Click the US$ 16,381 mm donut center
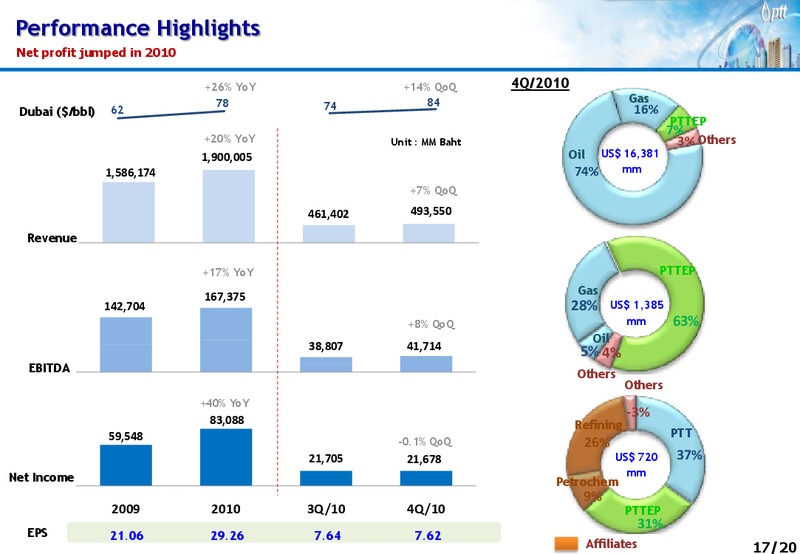 630,161
